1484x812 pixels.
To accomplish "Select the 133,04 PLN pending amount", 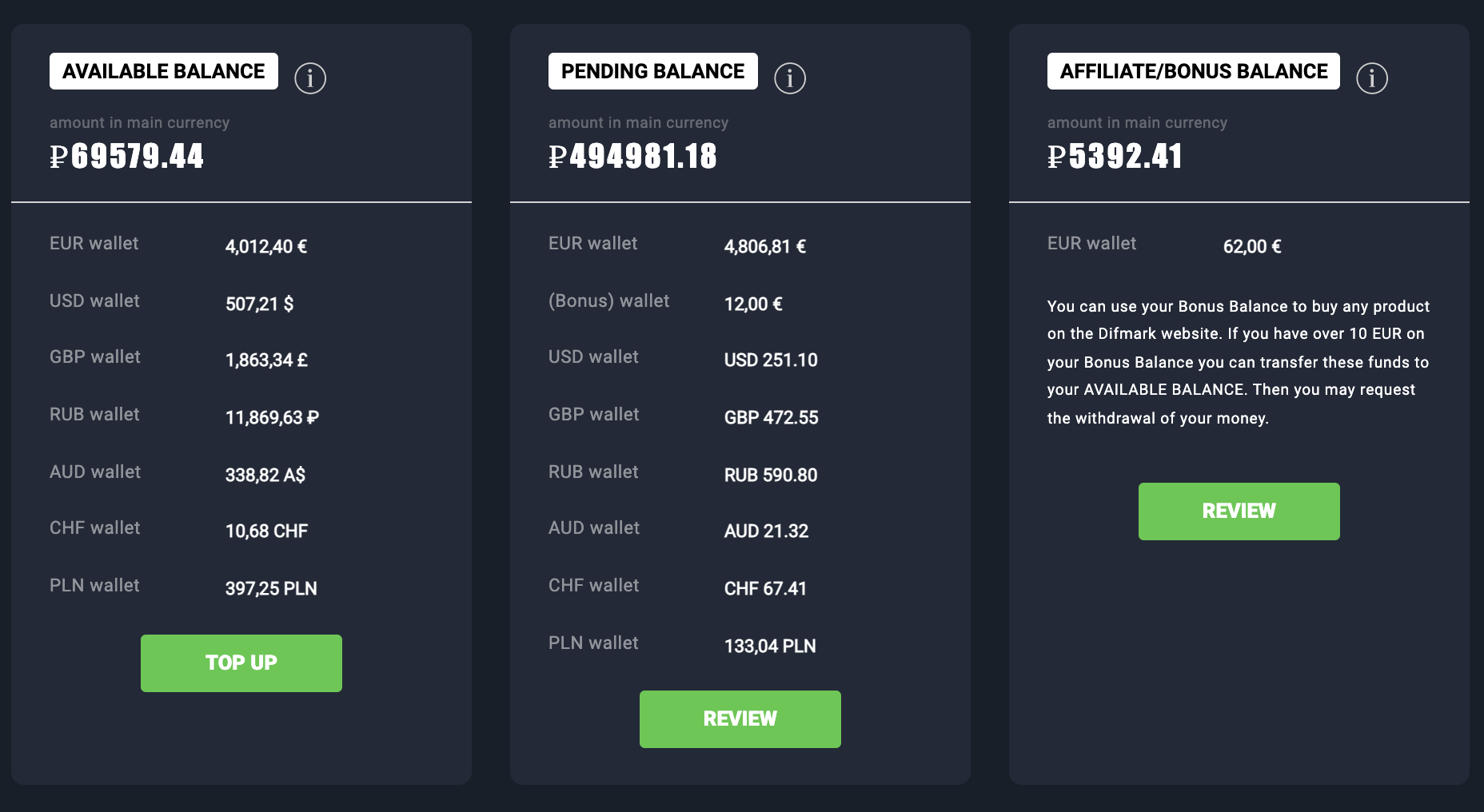I will 770,646.
